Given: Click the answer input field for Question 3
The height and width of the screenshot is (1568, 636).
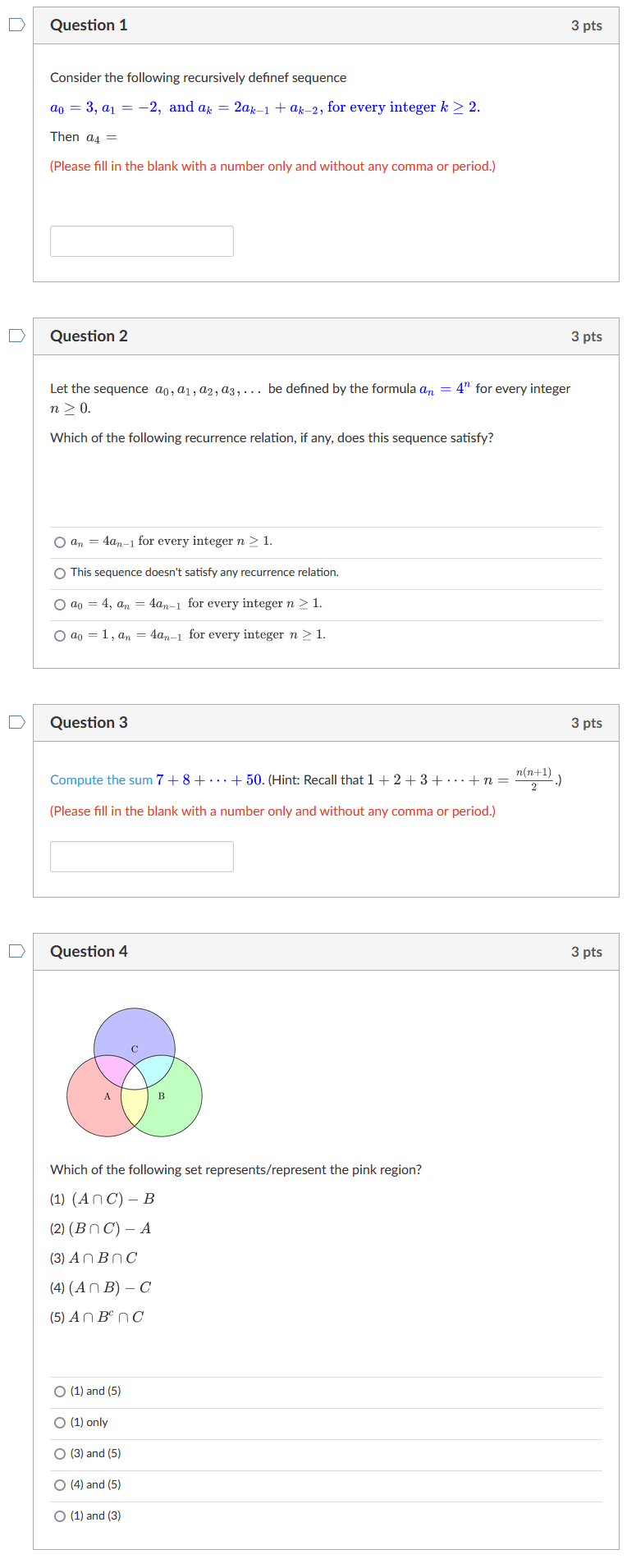Looking at the screenshot, I should [141, 856].
